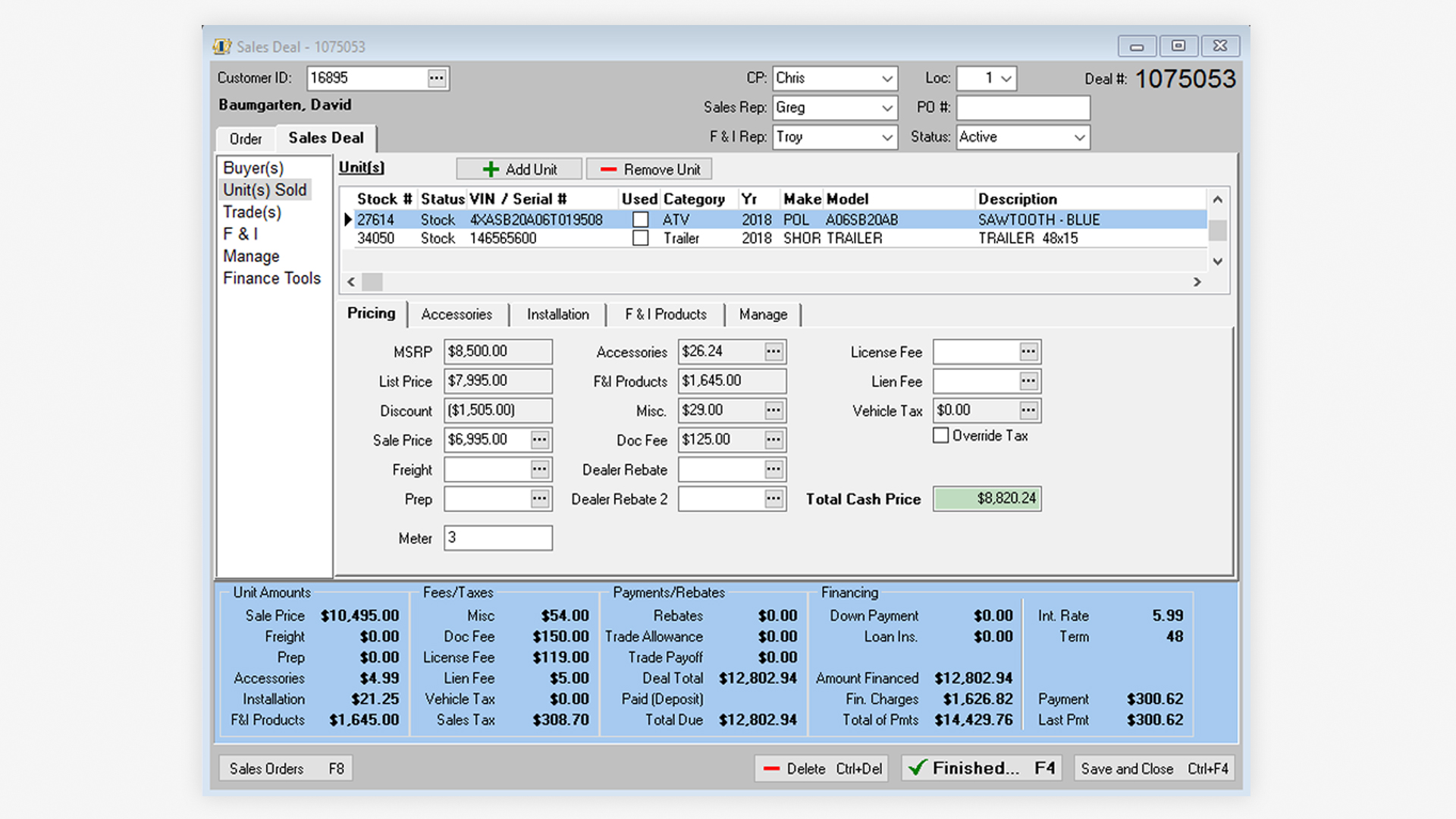
Task: Click the Delete red minus icon
Action: click(x=772, y=767)
